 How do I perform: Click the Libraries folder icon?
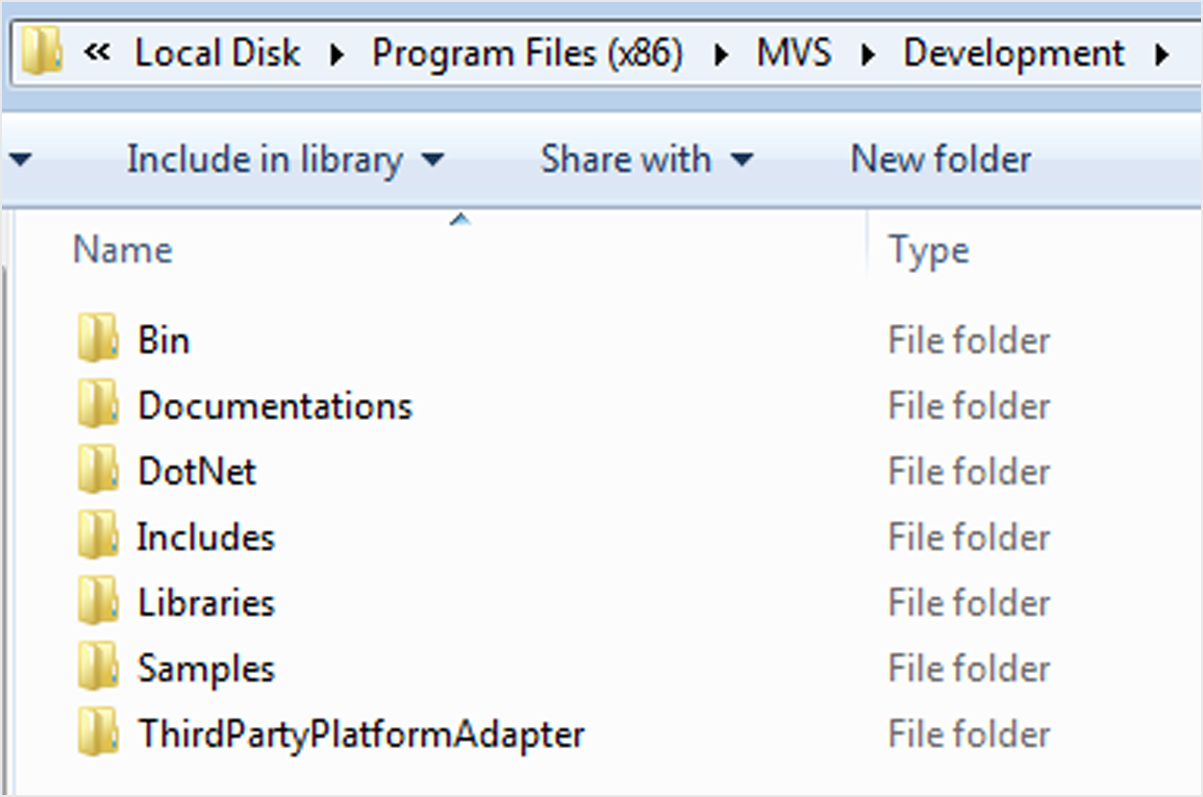[98, 603]
